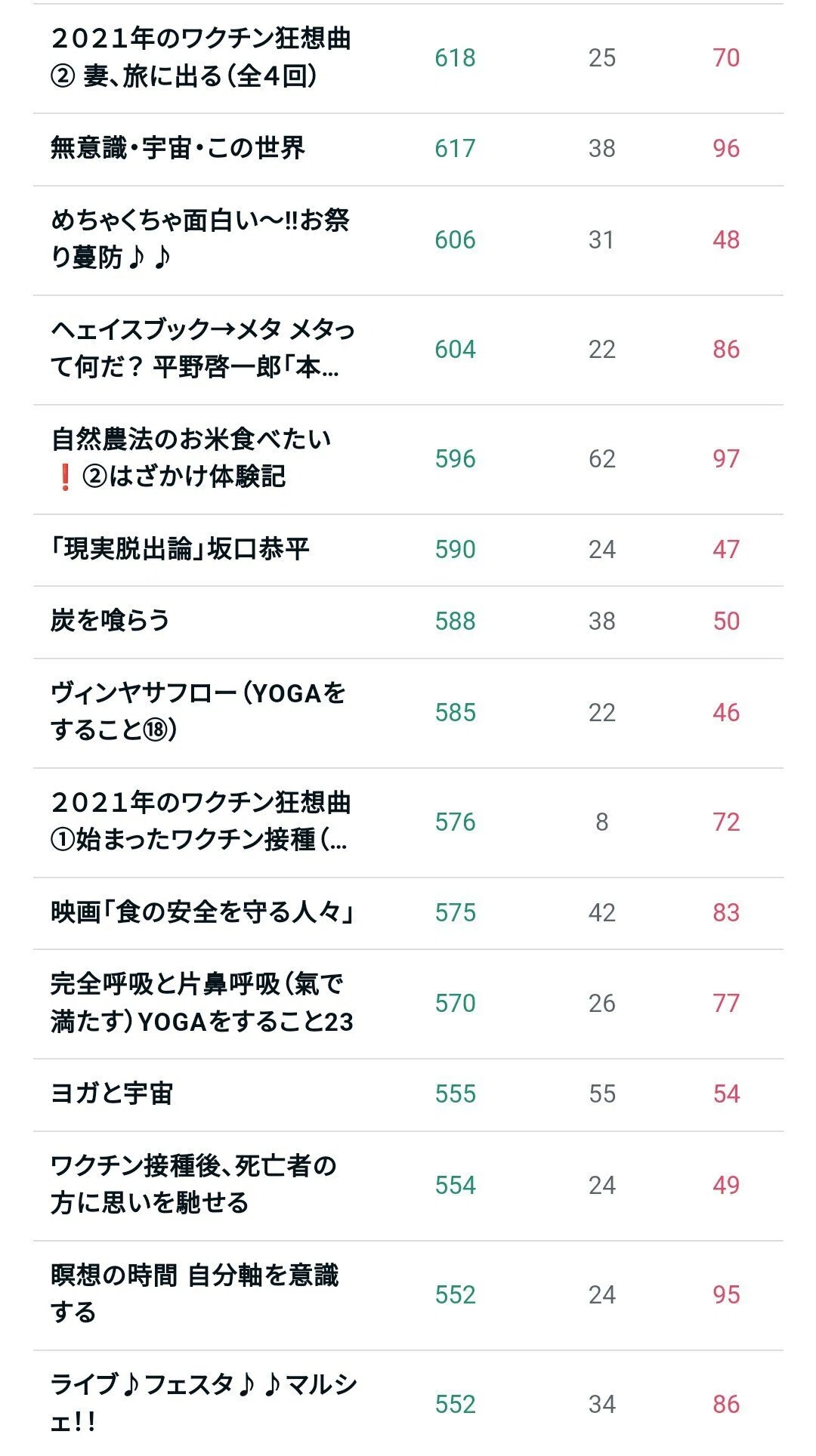The image size is (816, 1456).
Task: Select "「現実脱出論」坂口恭平" entry
Action: pyautogui.click(x=180, y=549)
